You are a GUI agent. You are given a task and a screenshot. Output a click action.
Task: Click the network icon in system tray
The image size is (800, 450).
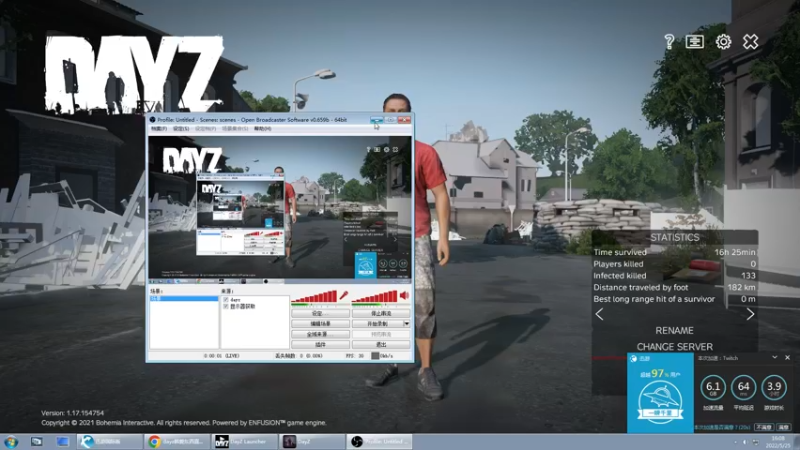[755, 442]
